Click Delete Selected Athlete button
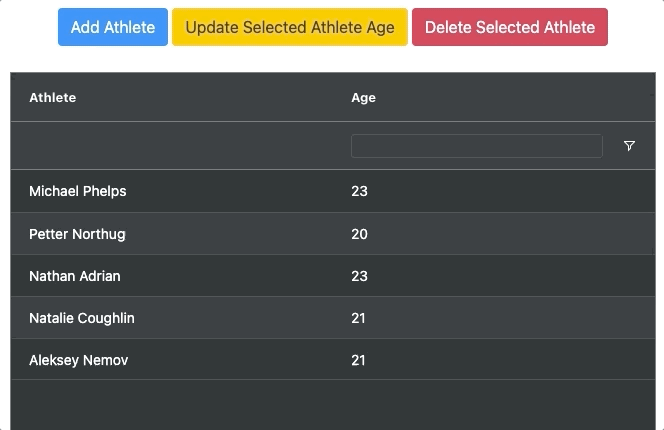The image size is (664, 430). pyautogui.click(x=509, y=27)
